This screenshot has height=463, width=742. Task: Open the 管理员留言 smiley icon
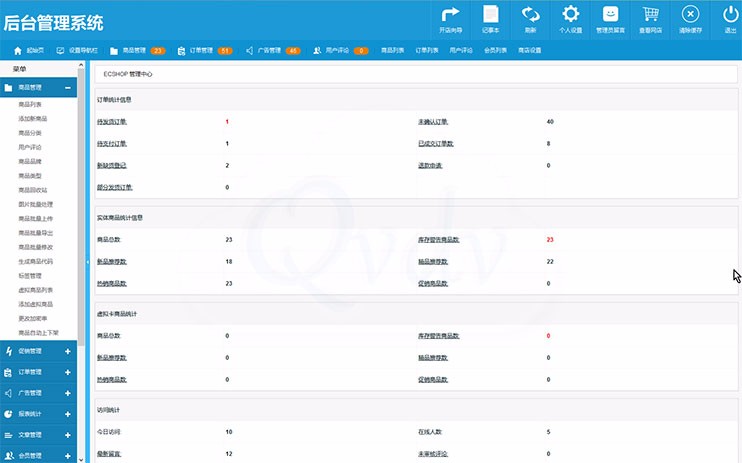click(610, 14)
